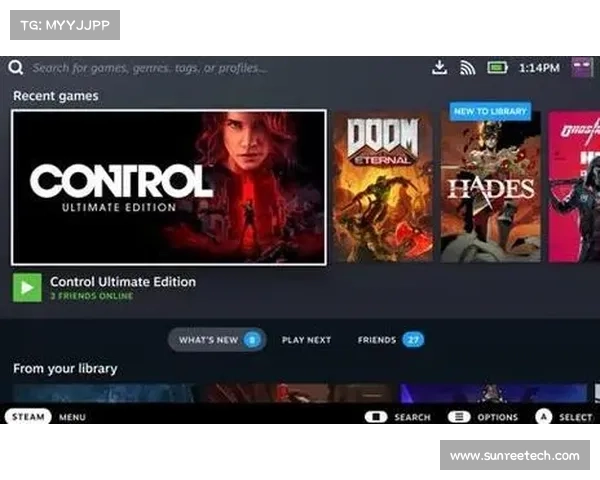Click the What's New count badge
Image resolution: width=600 pixels, height=480 pixels.
point(252,340)
